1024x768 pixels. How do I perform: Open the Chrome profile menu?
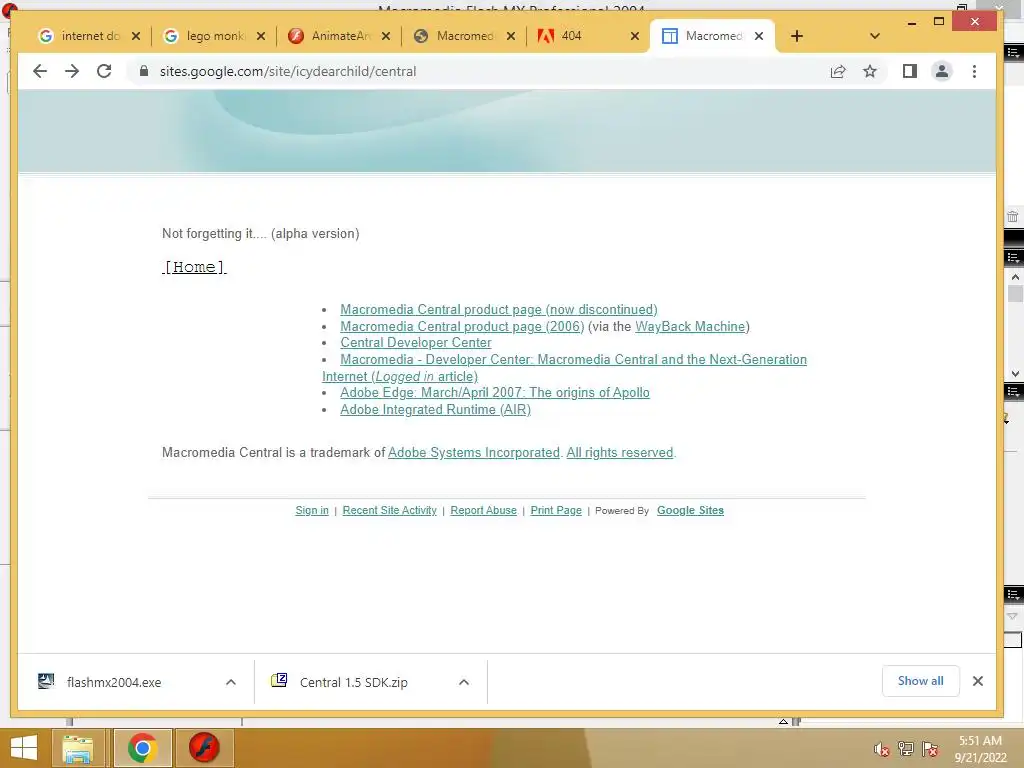point(942,71)
